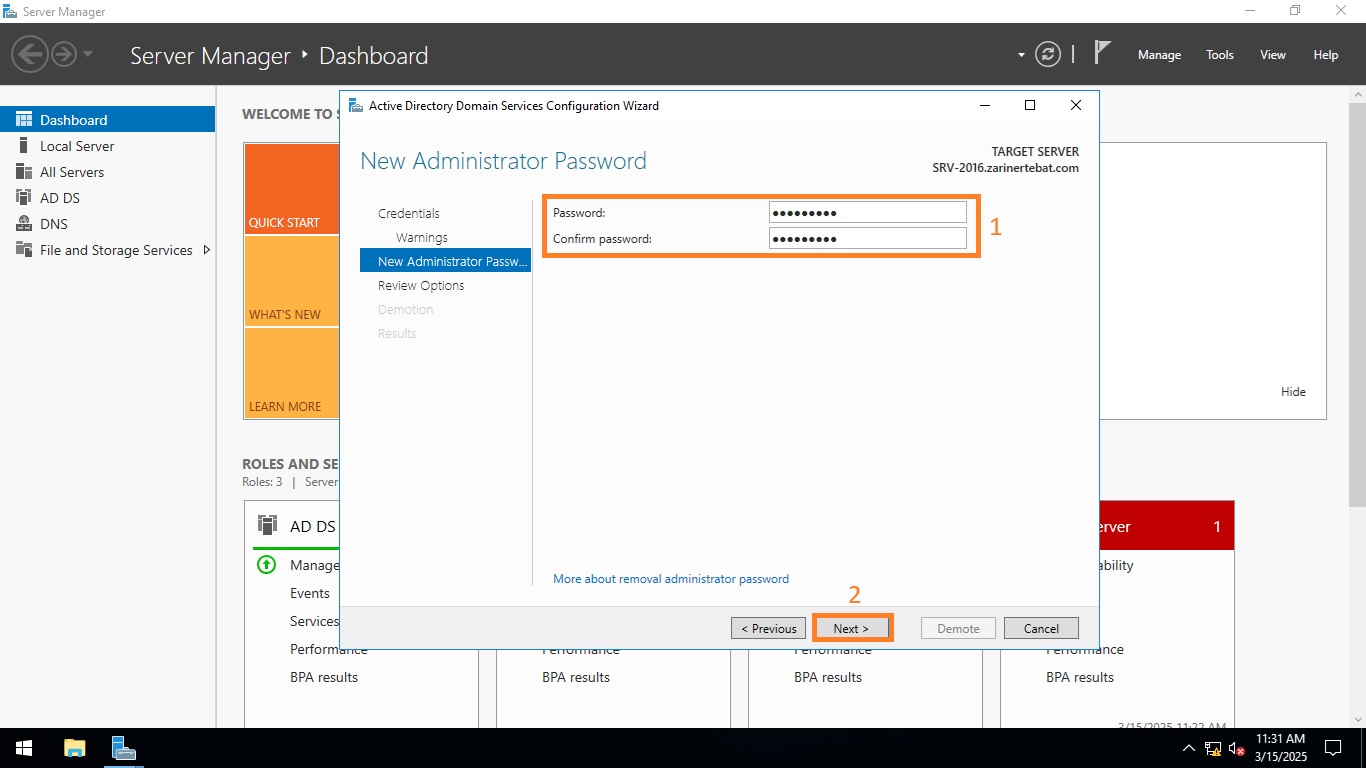Click the muted volume tray icon
The image size is (1366, 768).
pos(1237,748)
